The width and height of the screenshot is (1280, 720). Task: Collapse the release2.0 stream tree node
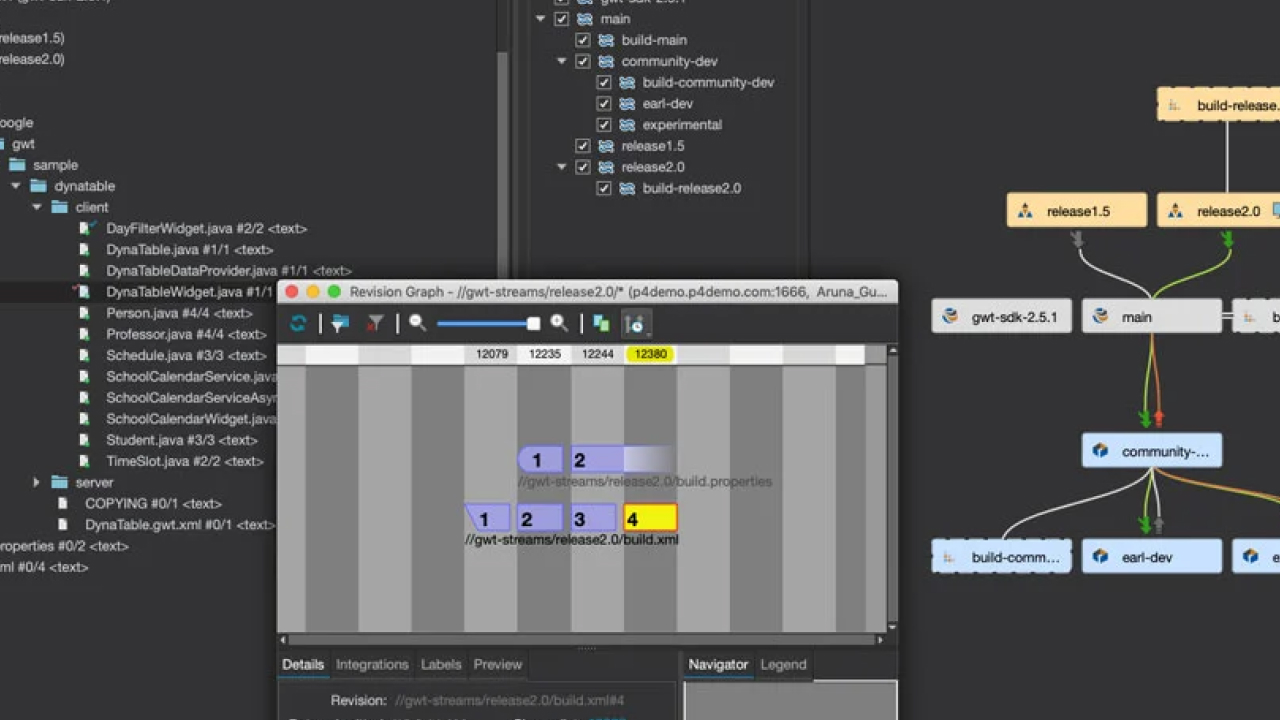click(562, 167)
